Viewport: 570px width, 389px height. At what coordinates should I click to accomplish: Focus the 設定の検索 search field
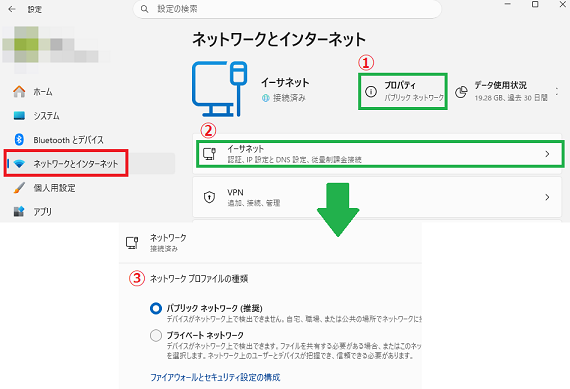[287, 9]
